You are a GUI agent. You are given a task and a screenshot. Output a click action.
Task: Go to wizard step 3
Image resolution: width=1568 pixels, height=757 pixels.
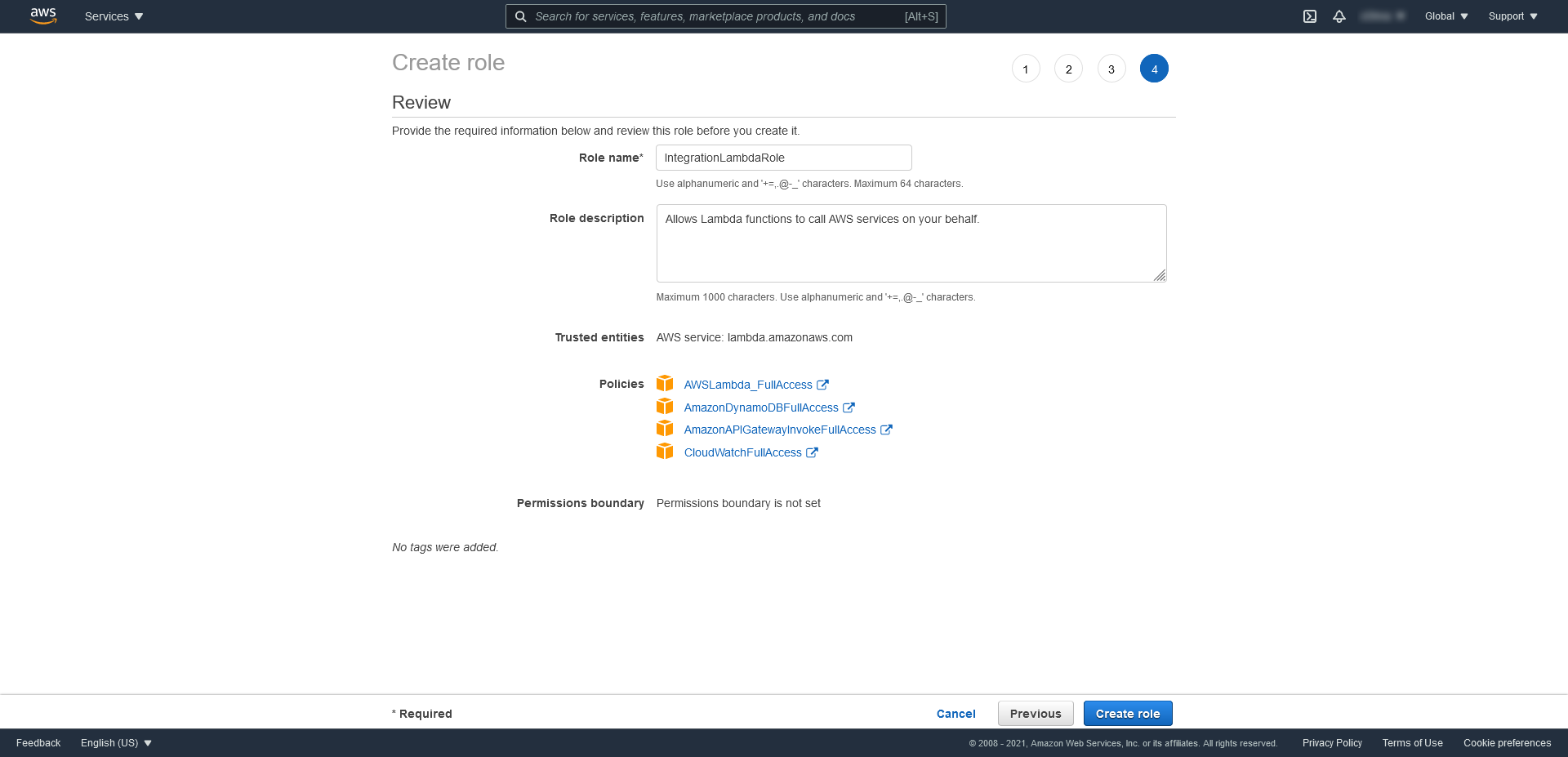click(1111, 69)
